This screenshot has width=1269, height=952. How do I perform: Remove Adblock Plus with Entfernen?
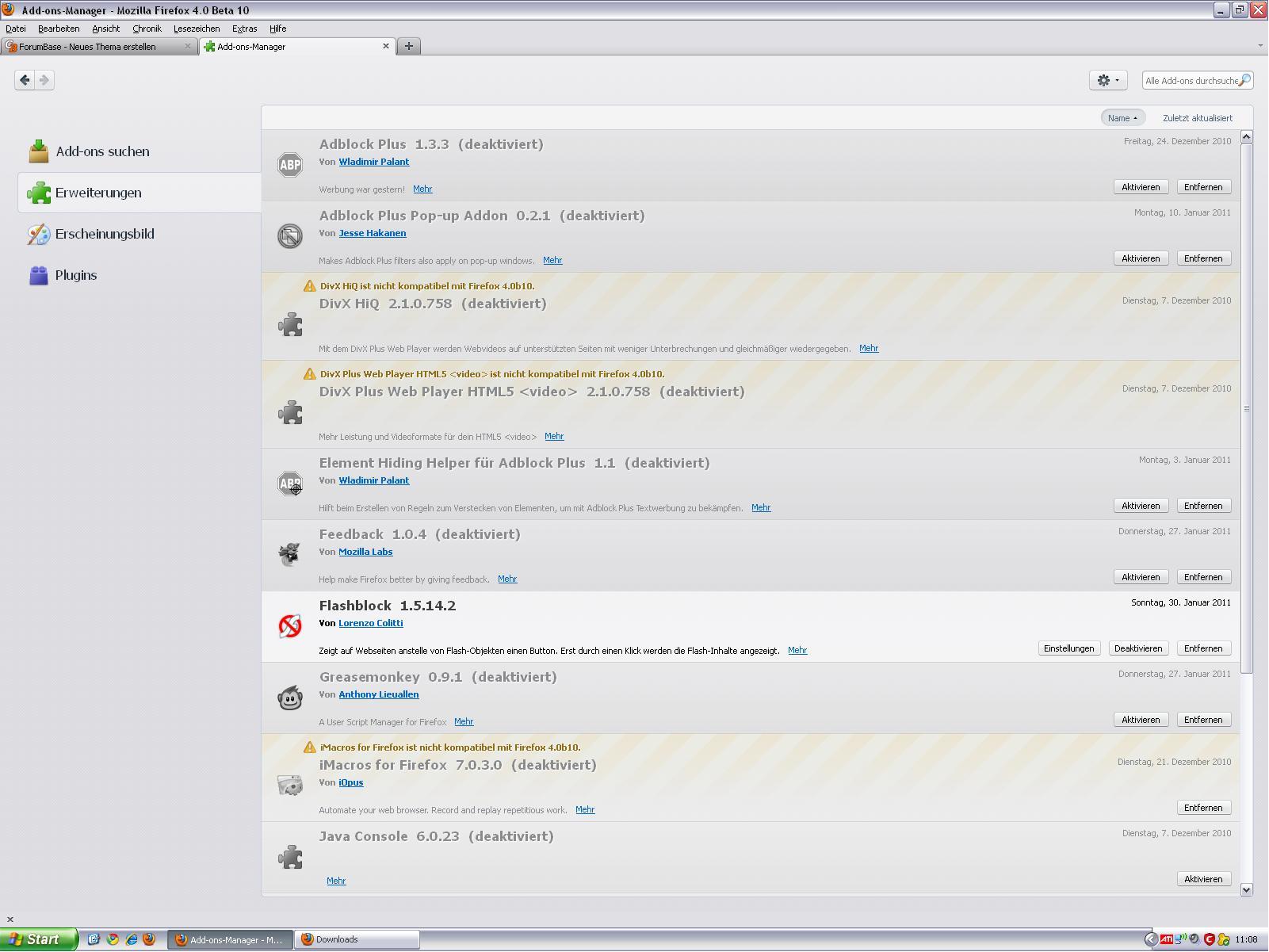(1203, 187)
